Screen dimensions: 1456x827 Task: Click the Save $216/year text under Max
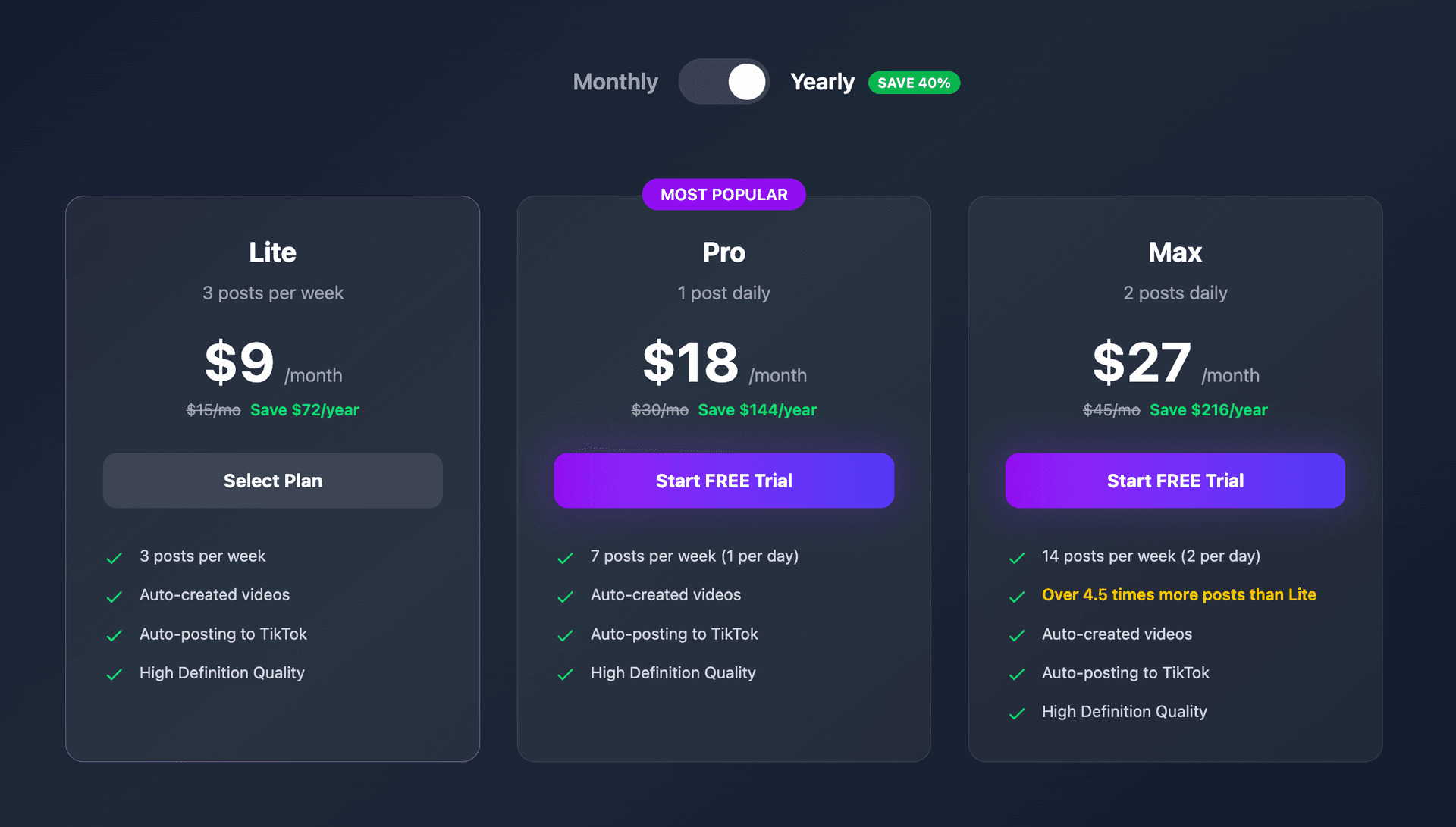tap(1208, 409)
